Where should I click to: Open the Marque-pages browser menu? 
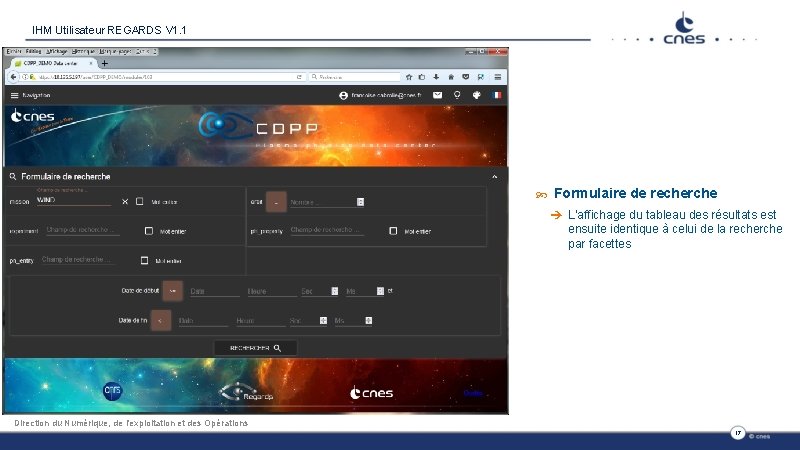115,52
